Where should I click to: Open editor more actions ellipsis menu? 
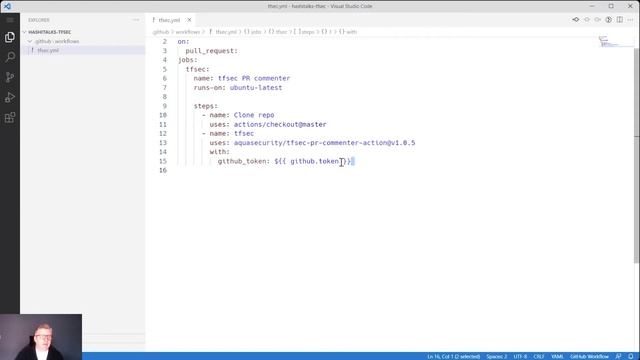click(631, 20)
